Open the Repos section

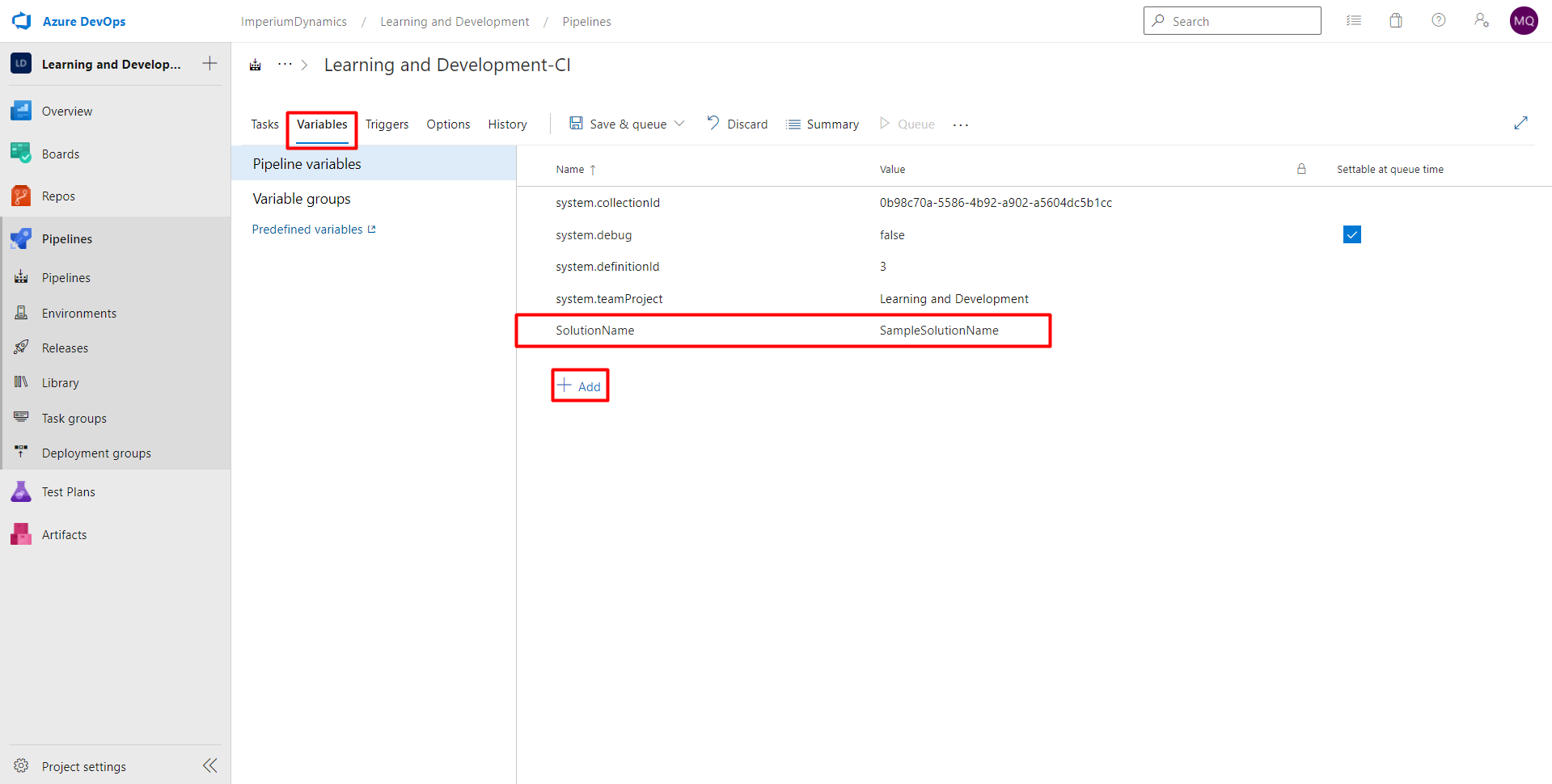tap(20, 195)
